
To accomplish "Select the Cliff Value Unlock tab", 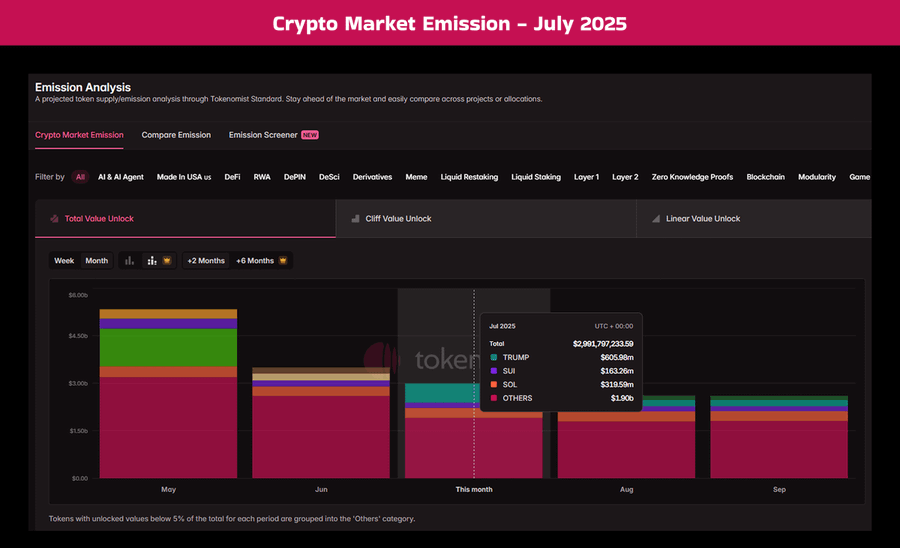I will [486, 219].
